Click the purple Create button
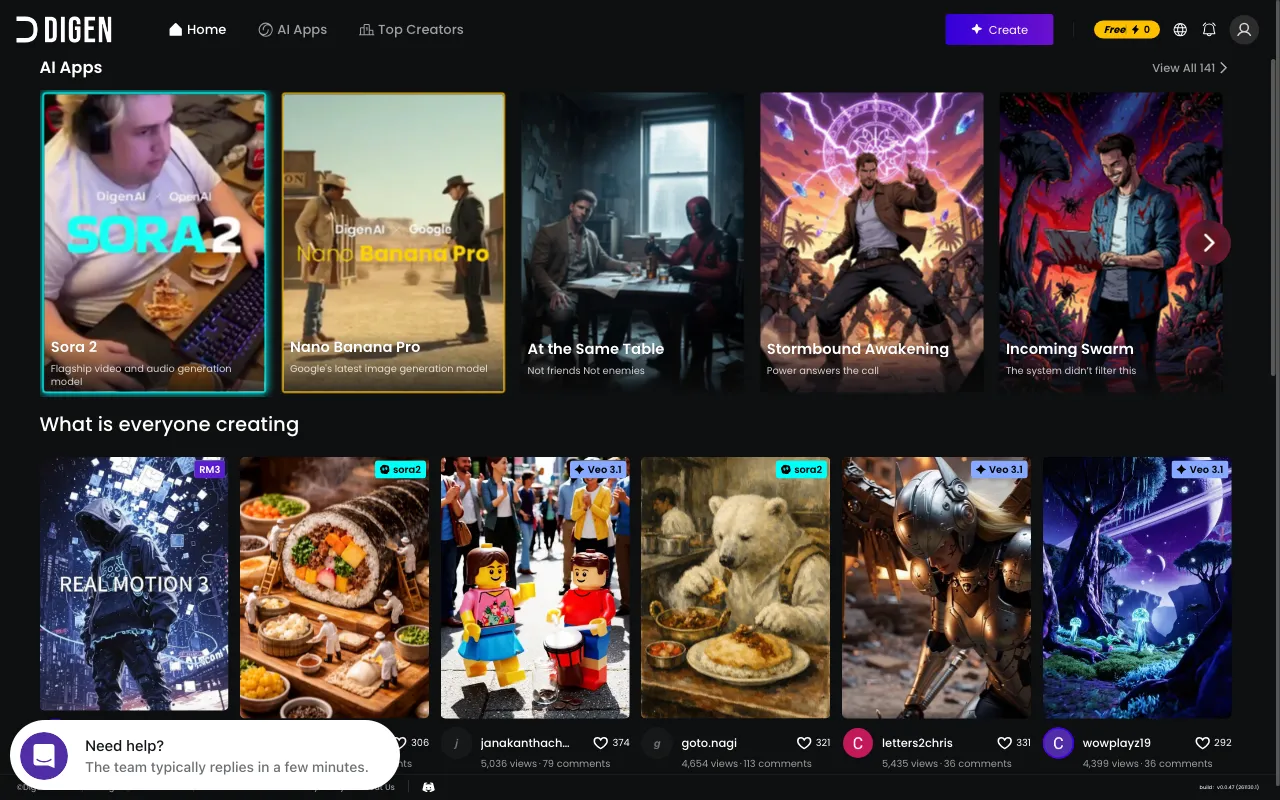Viewport: 1280px width, 800px height. coord(999,30)
